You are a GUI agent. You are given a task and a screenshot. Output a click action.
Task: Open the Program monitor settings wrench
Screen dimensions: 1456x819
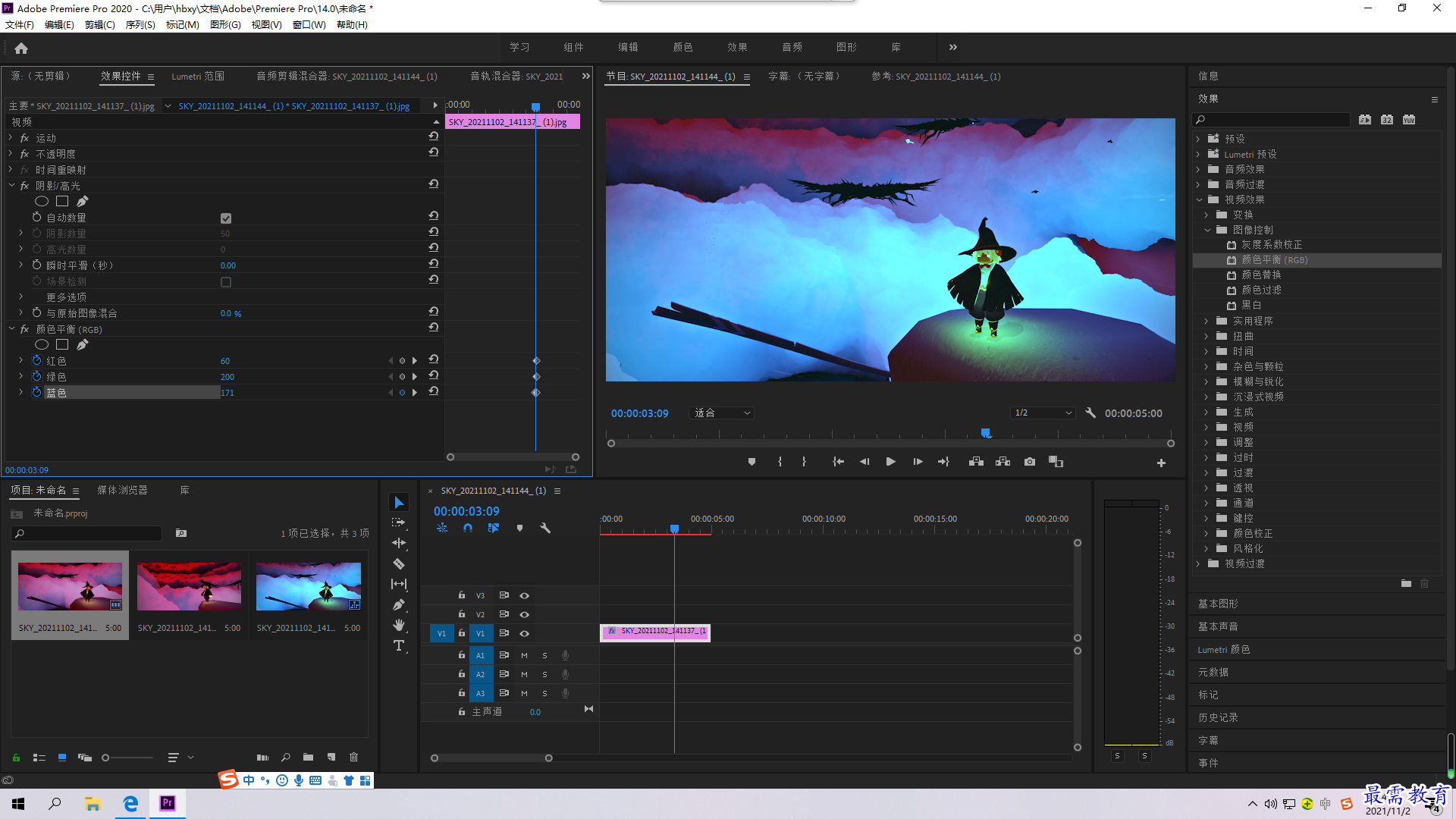click(x=1090, y=413)
